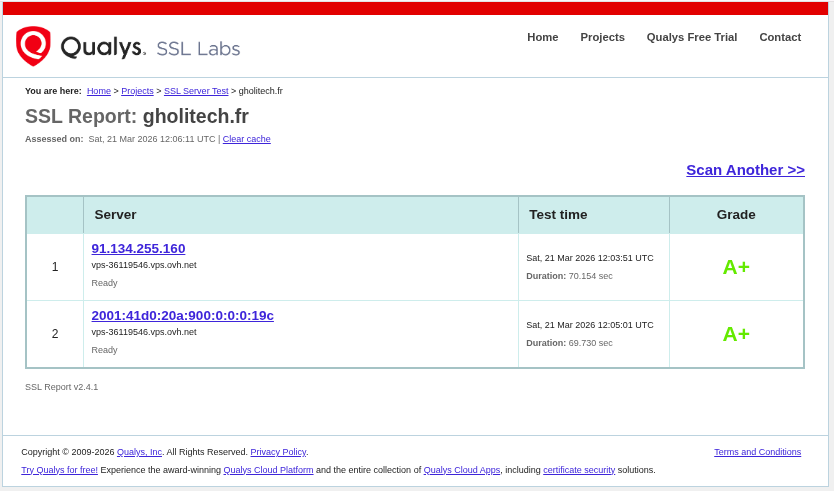
Task: Click the Projects breadcrumb link
Action: [137, 91]
